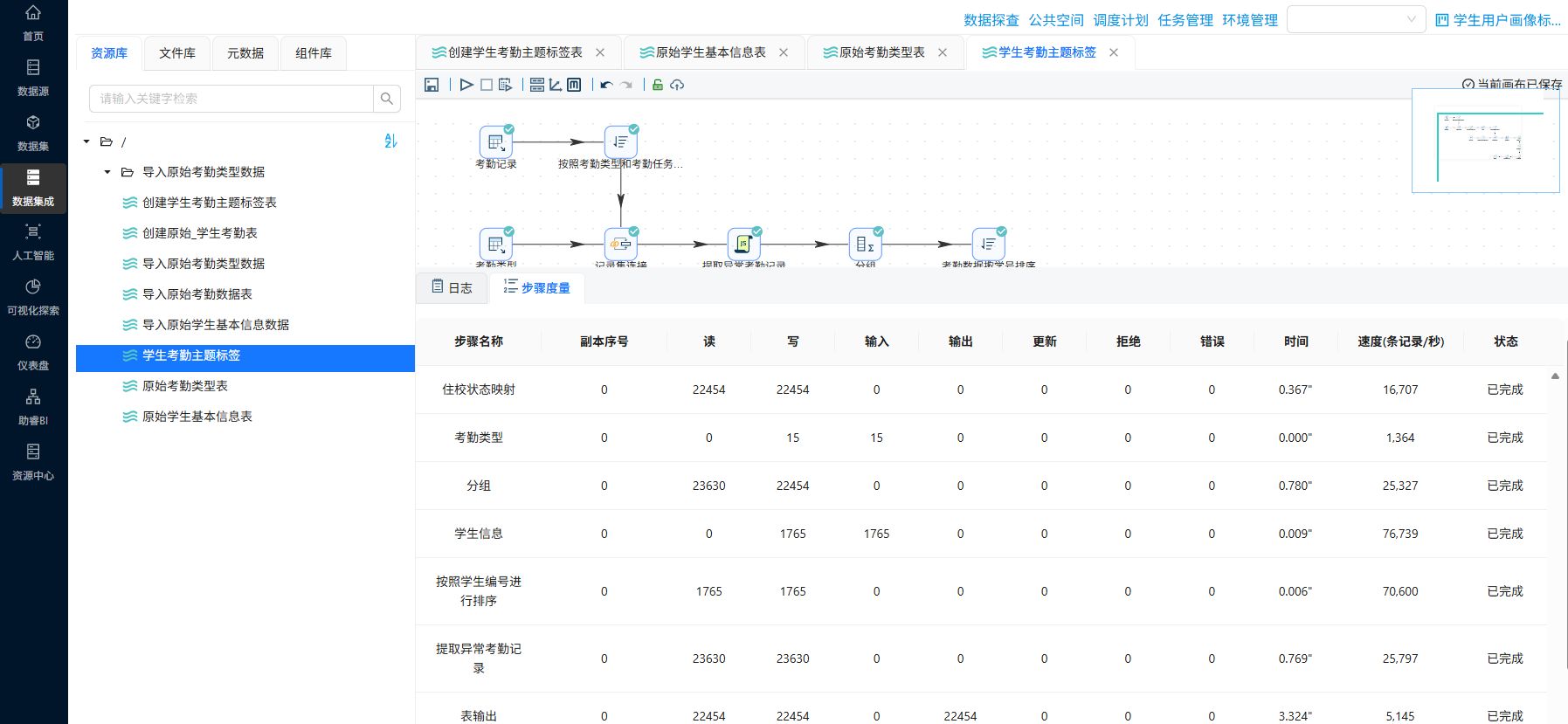Screen dimensions: 1568x724
Task: Click the 住校状态映射 step name cell
Action: pyautogui.click(x=479, y=390)
